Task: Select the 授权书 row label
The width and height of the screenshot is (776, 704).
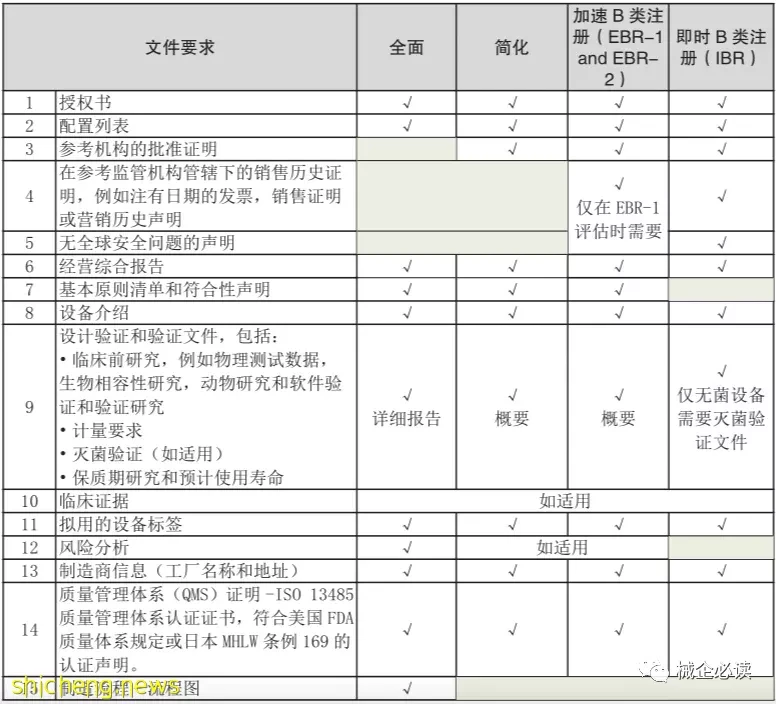Action: 85,103
